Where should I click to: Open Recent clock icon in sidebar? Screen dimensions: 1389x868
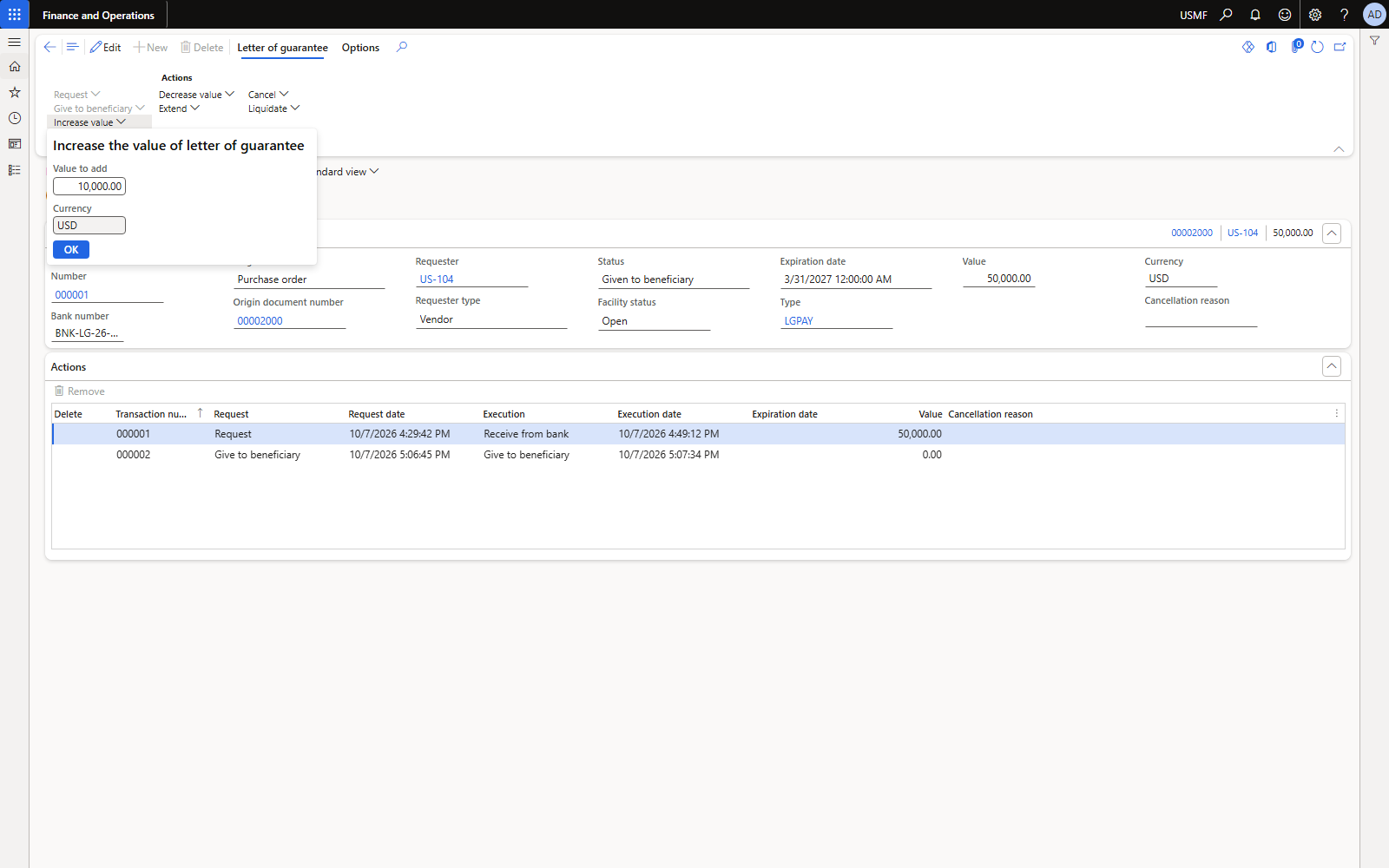tap(15, 118)
